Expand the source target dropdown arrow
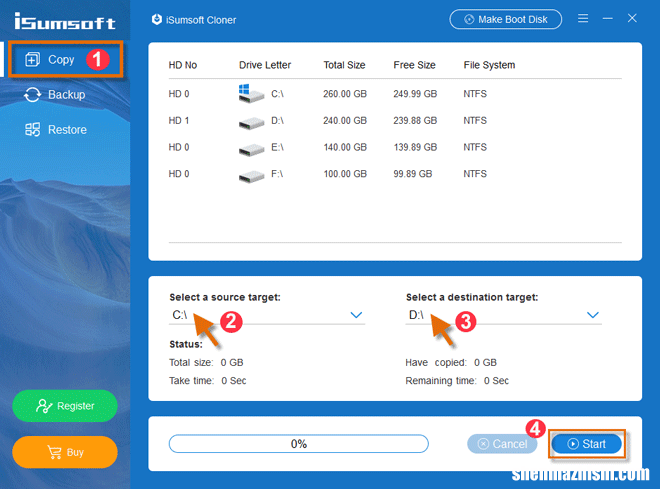660x489 pixels. 356,315
